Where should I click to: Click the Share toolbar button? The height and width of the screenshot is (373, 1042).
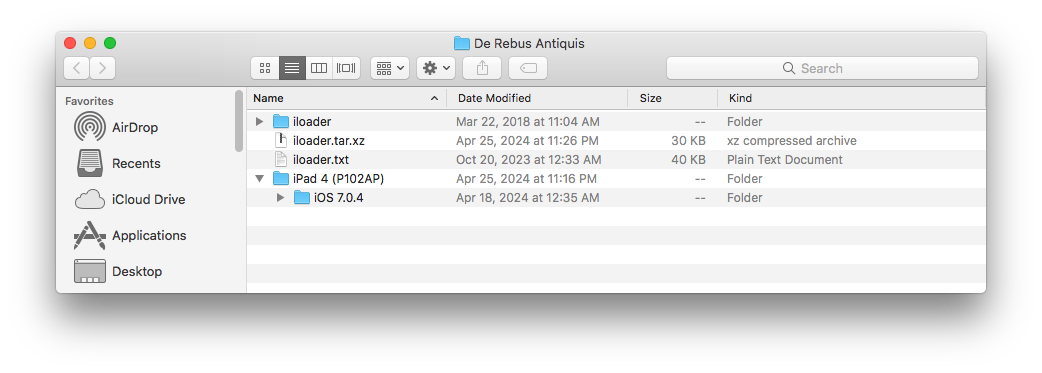482,68
